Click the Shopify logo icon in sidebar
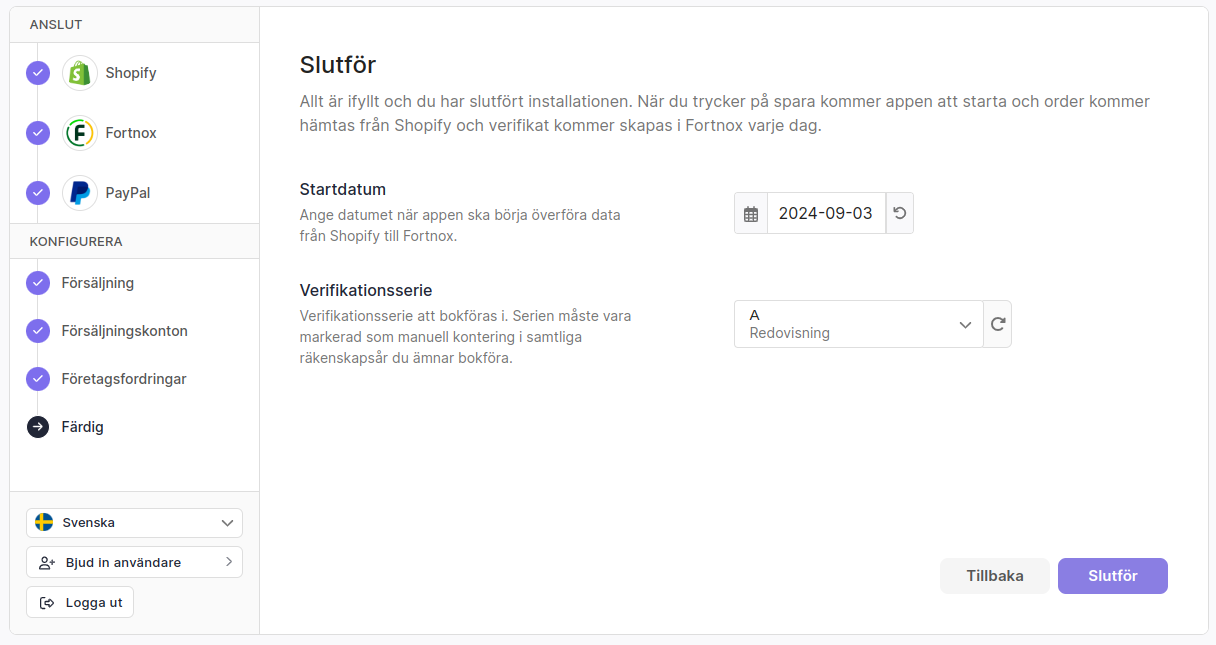This screenshot has height=645, width=1216. (x=80, y=73)
